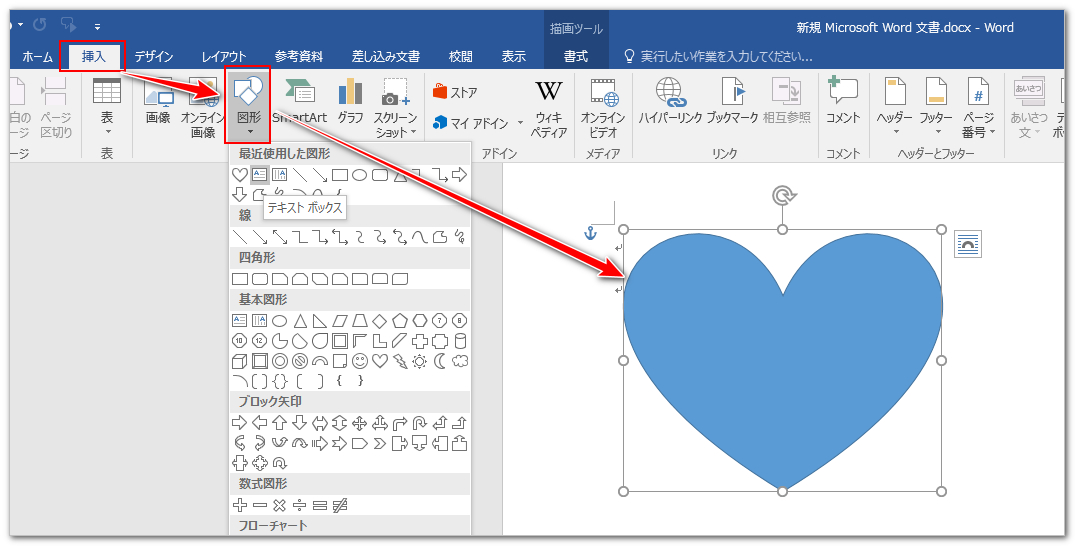The height and width of the screenshot is (546, 1075).
Task: Choose the scribble line tool in 線 section
Action: click(460, 237)
